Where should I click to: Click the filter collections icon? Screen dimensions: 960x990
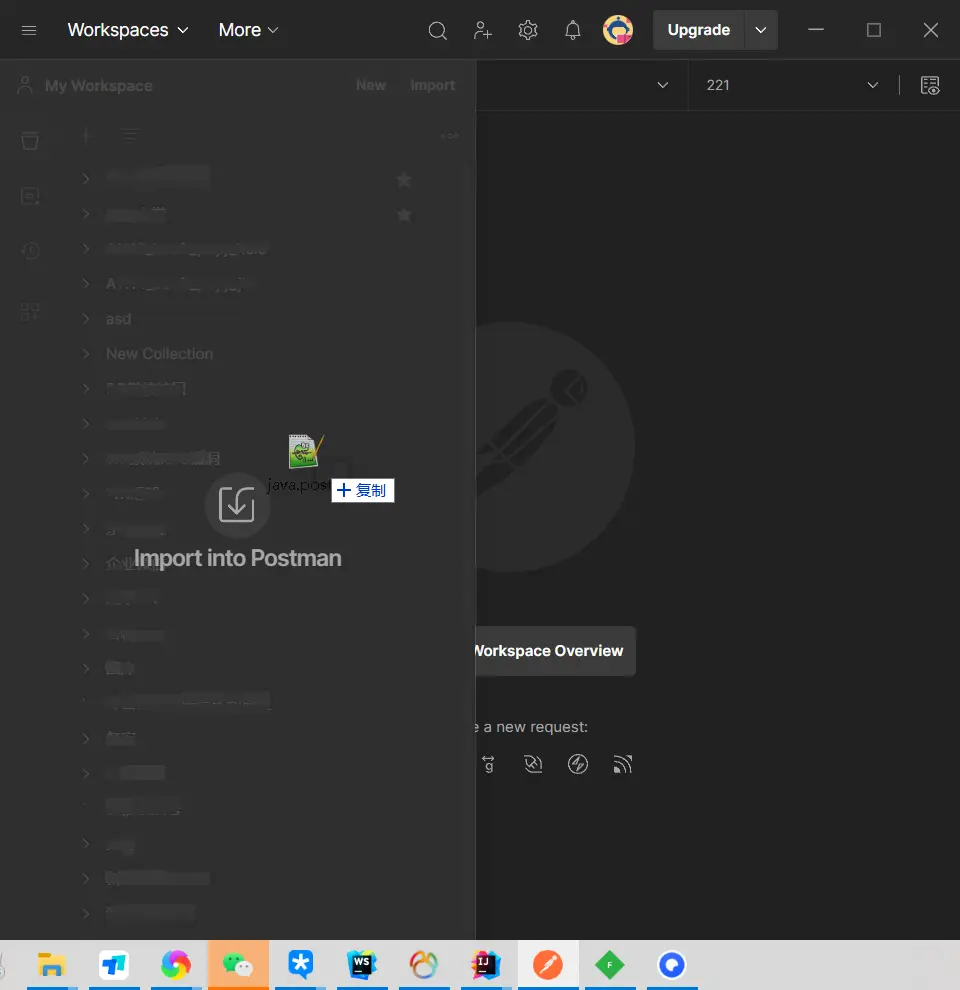[129, 136]
